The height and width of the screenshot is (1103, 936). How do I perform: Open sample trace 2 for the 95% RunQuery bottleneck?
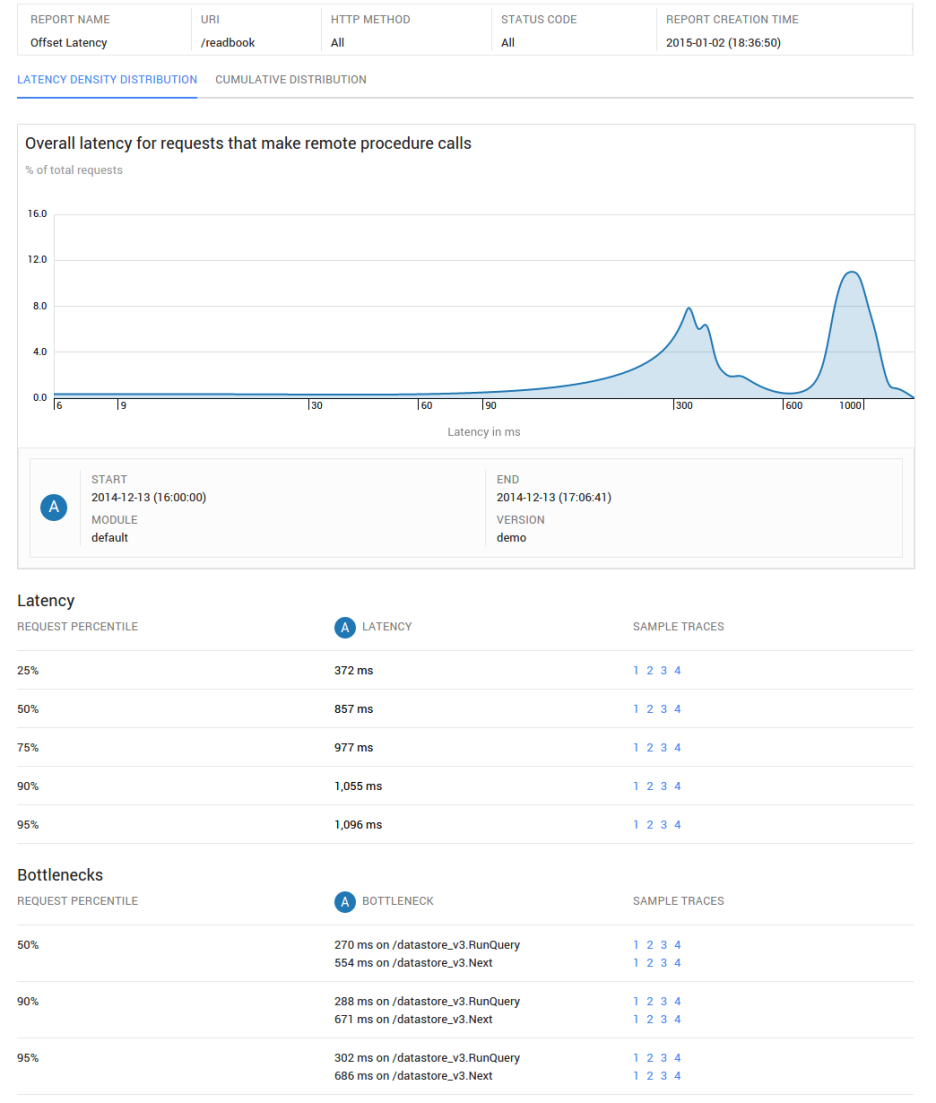click(x=650, y=1057)
